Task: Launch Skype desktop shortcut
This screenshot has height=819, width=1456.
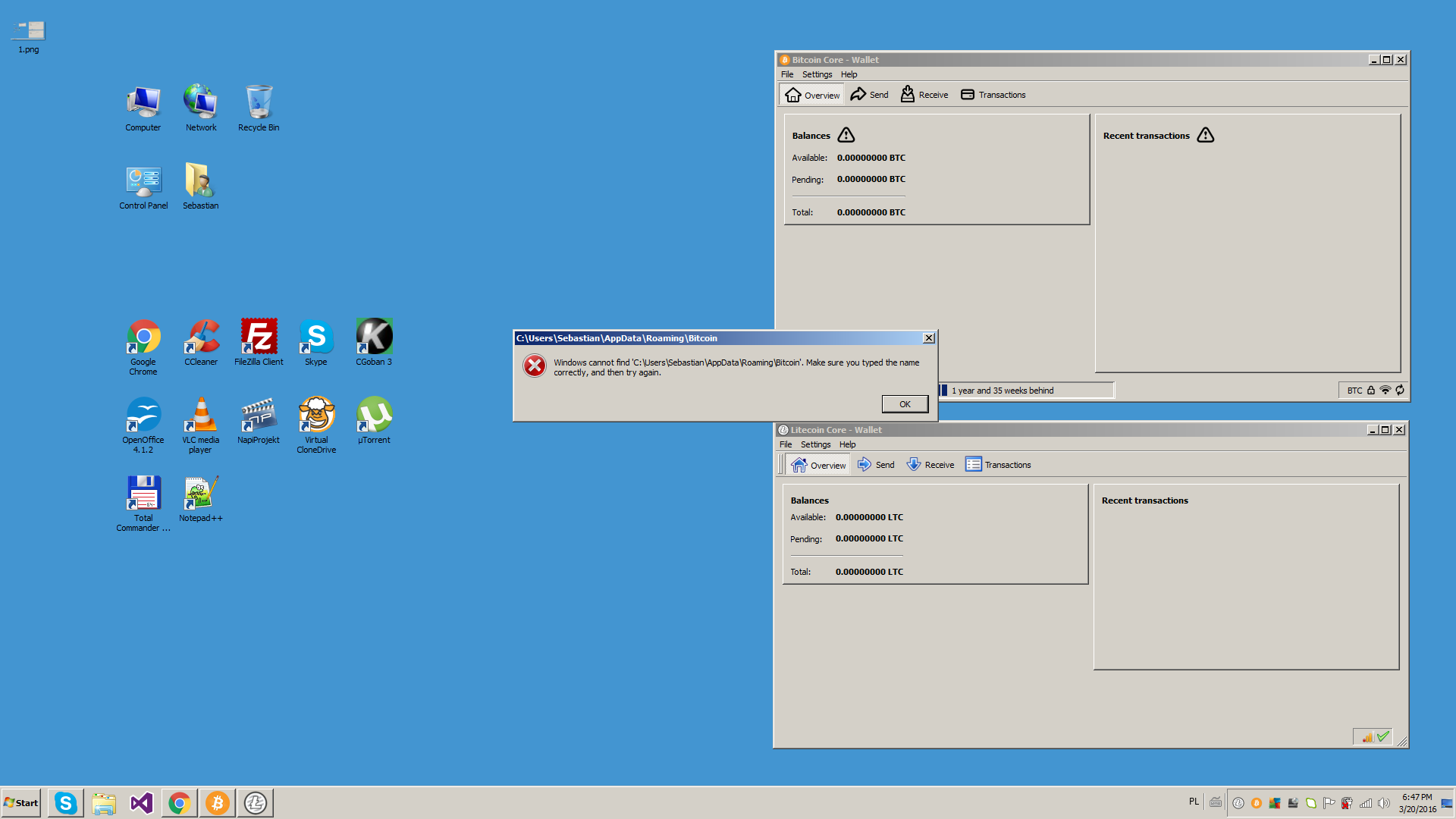Action: [316, 342]
